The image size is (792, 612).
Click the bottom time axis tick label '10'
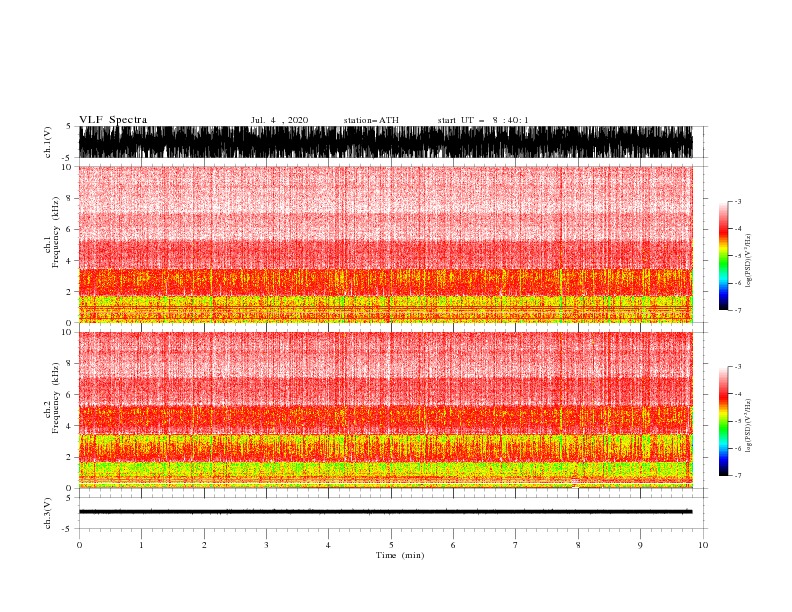point(703,545)
